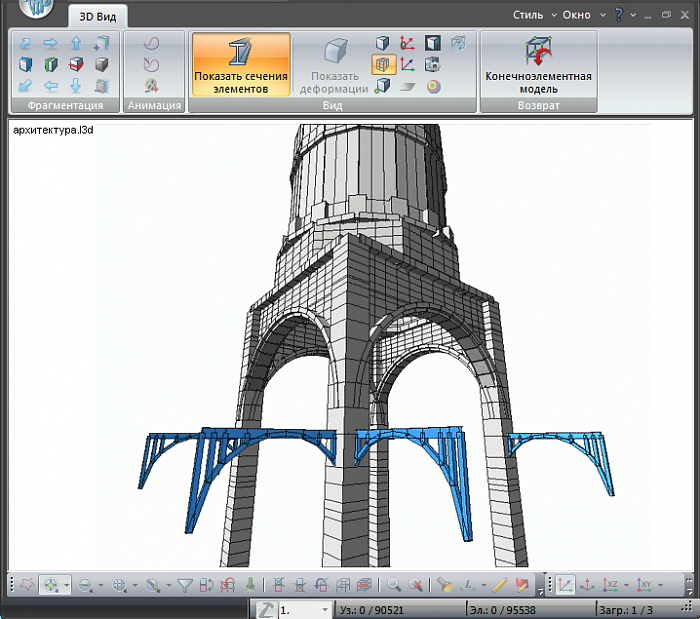Click the animation wrench settings icon
Viewport: 700px width, 619px height.
point(152,86)
